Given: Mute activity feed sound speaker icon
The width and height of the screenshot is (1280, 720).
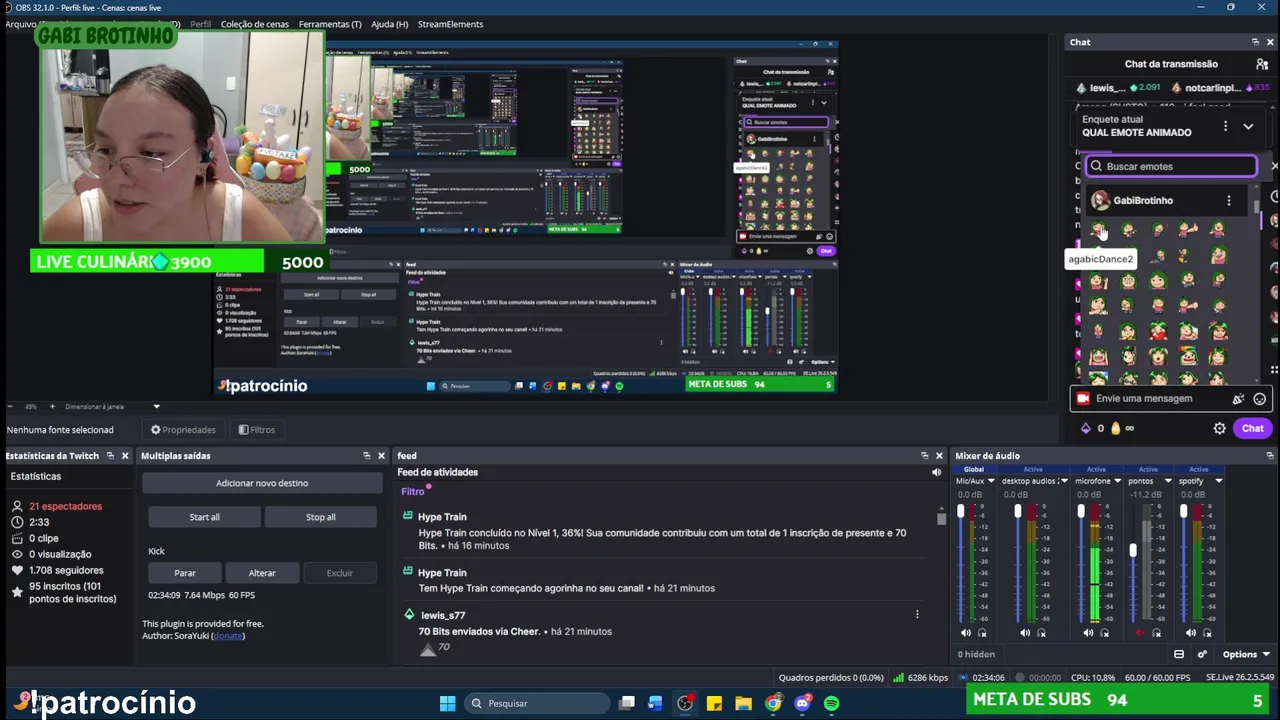Looking at the screenshot, I should [936, 472].
